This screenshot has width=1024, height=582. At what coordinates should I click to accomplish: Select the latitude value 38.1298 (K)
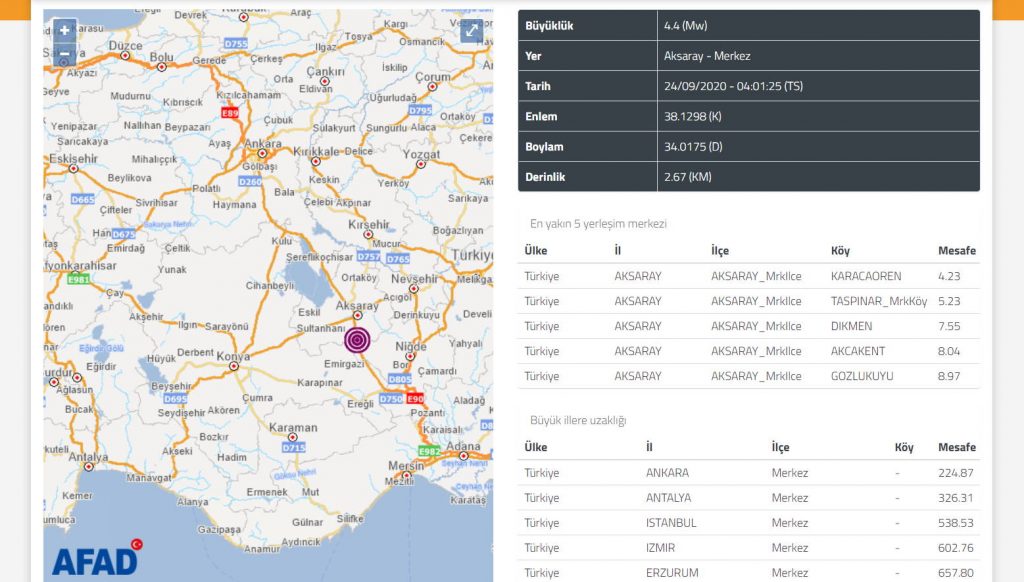[x=692, y=116]
